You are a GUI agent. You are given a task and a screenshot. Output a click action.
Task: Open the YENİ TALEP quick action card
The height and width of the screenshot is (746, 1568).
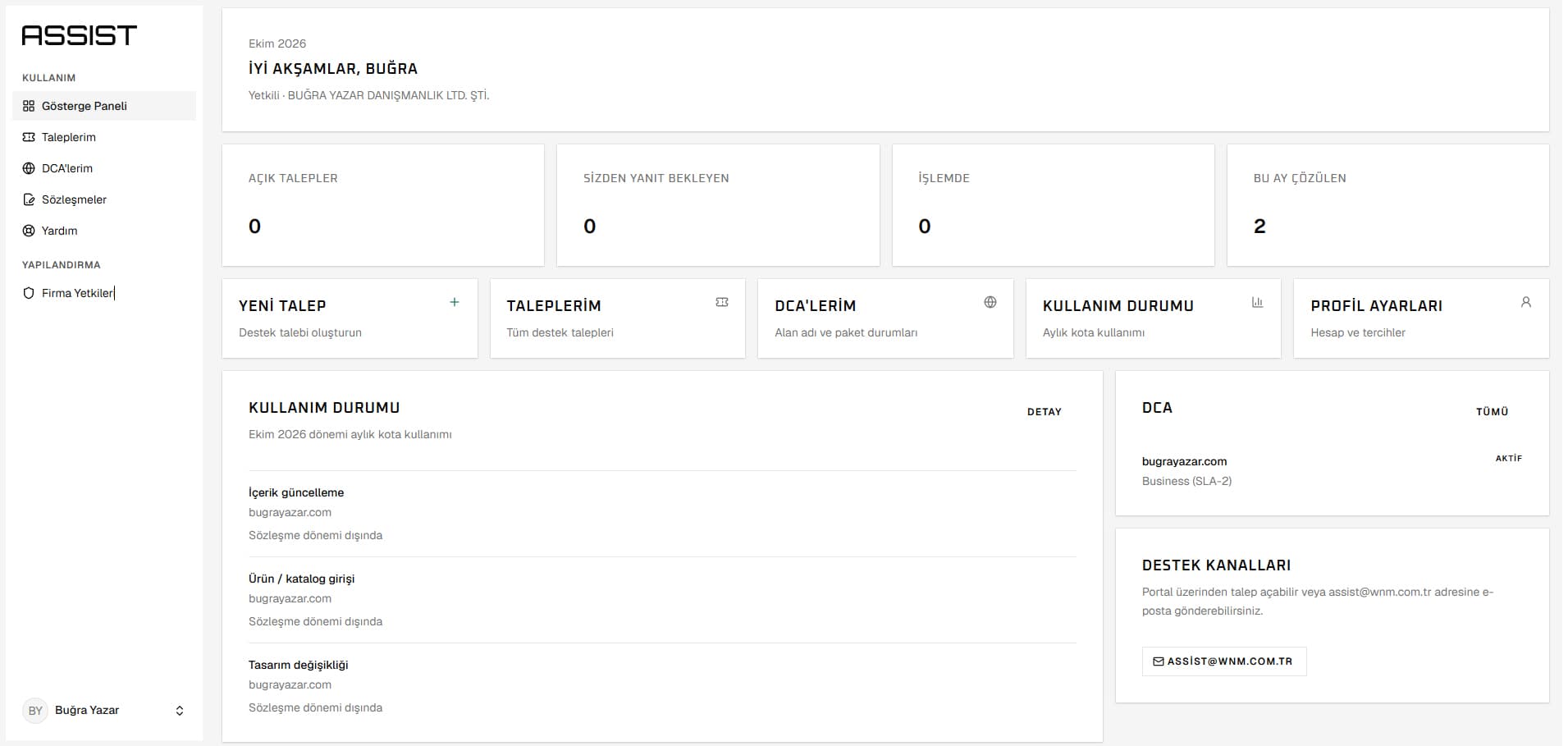point(350,318)
